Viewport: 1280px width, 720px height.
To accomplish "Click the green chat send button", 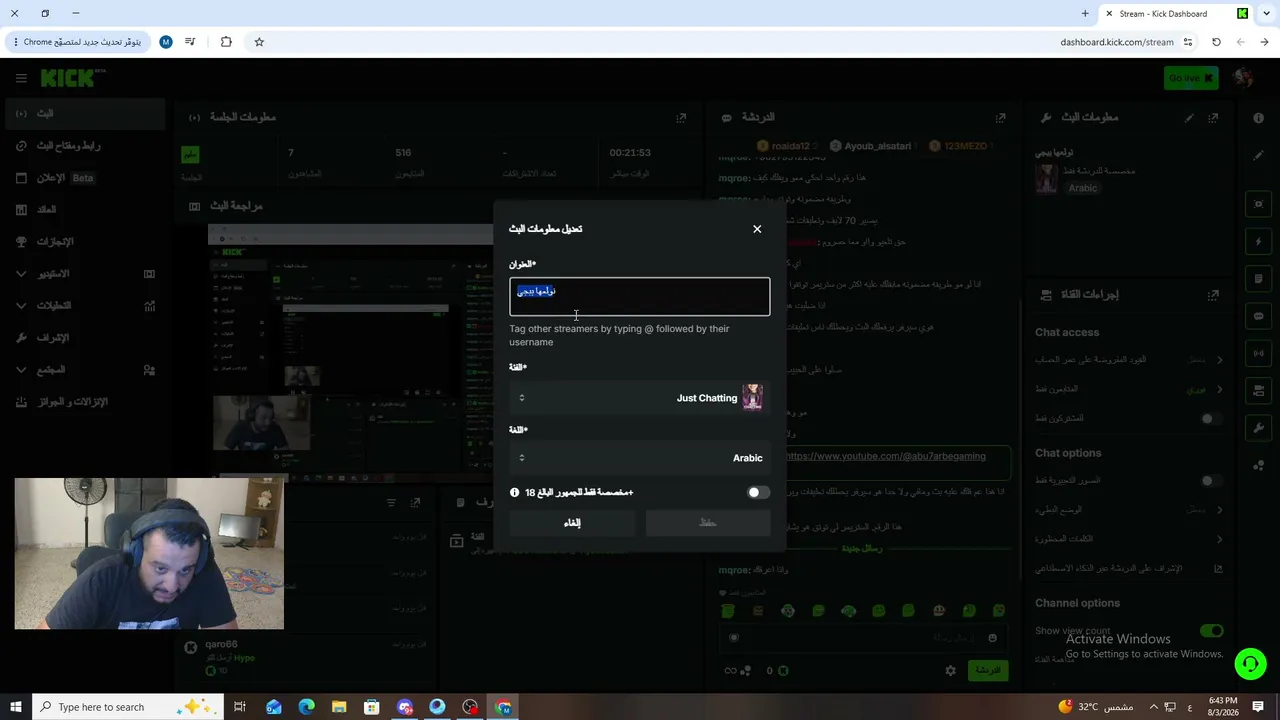I will click(x=988, y=670).
